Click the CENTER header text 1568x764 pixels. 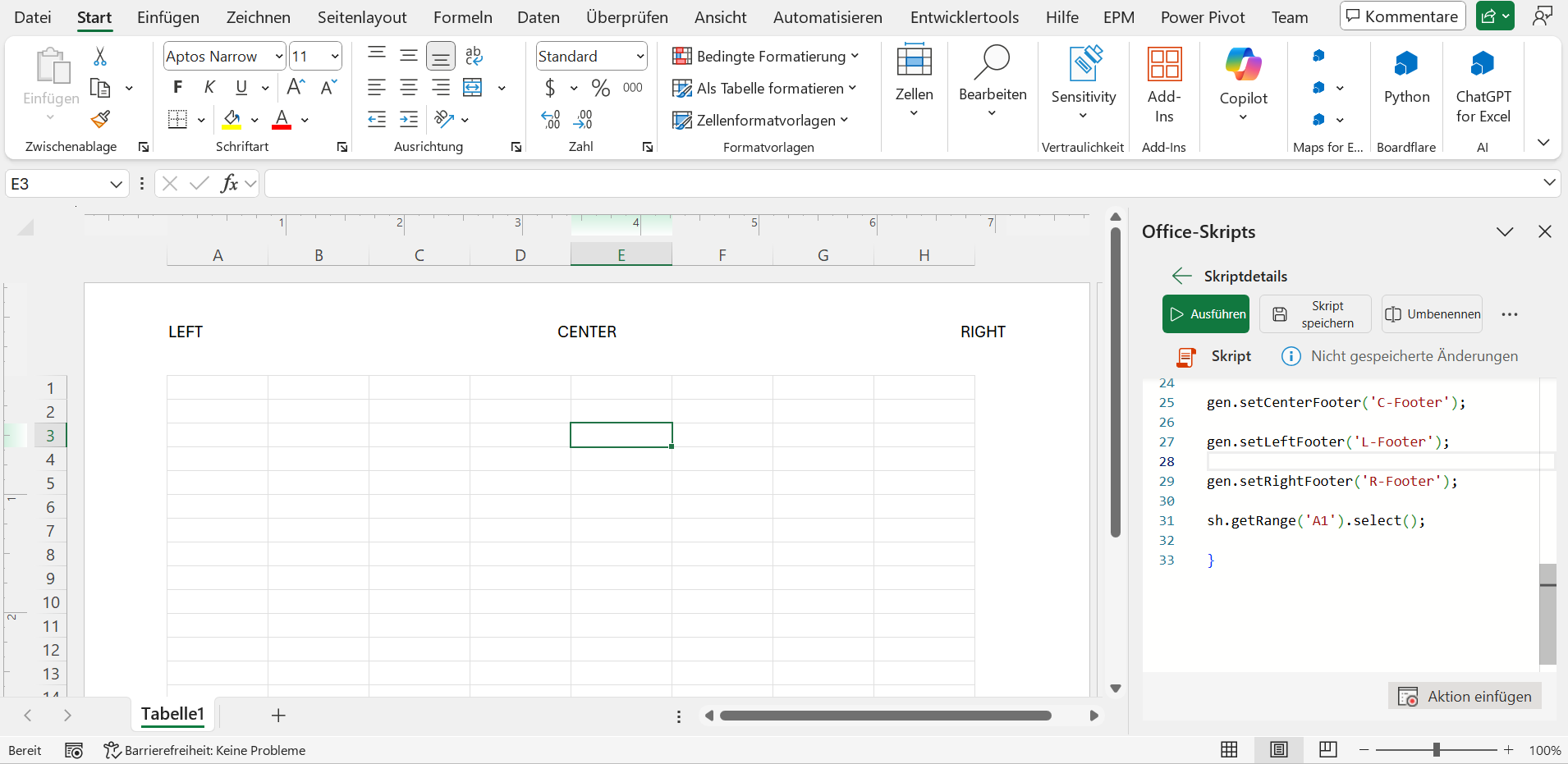587,332
